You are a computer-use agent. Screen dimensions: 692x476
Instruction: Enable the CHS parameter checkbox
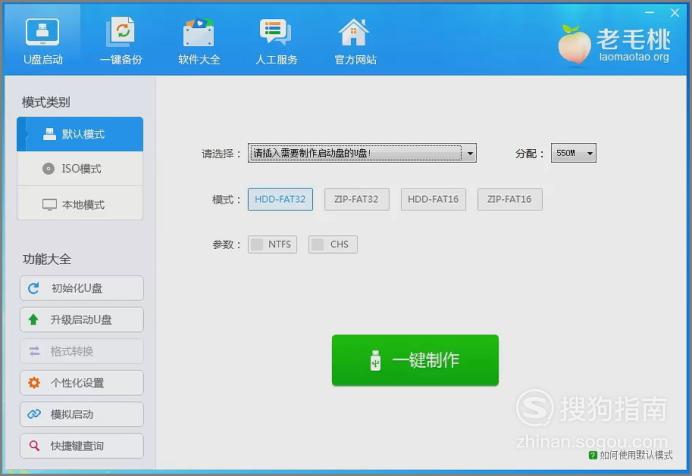tap(317, 244)
